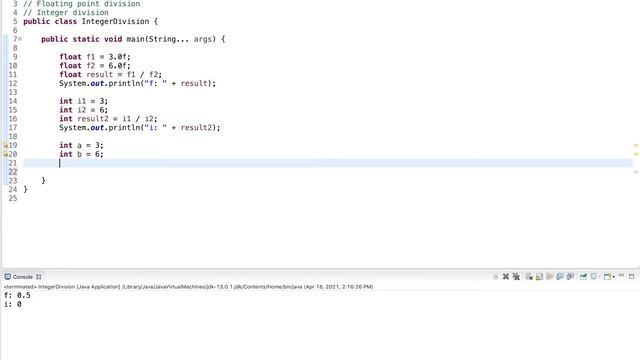This screenshot has width=640, height=360.
Task: Collapse the main method fold marker on line 7
Action: coord(20,39)
